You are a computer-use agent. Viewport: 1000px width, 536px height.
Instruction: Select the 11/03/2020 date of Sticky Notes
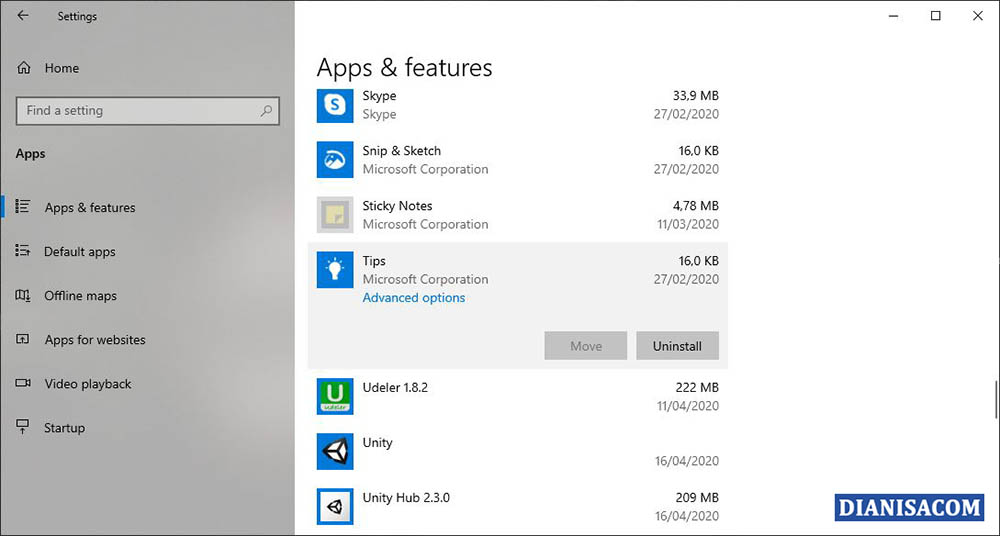tap(688, 225)
